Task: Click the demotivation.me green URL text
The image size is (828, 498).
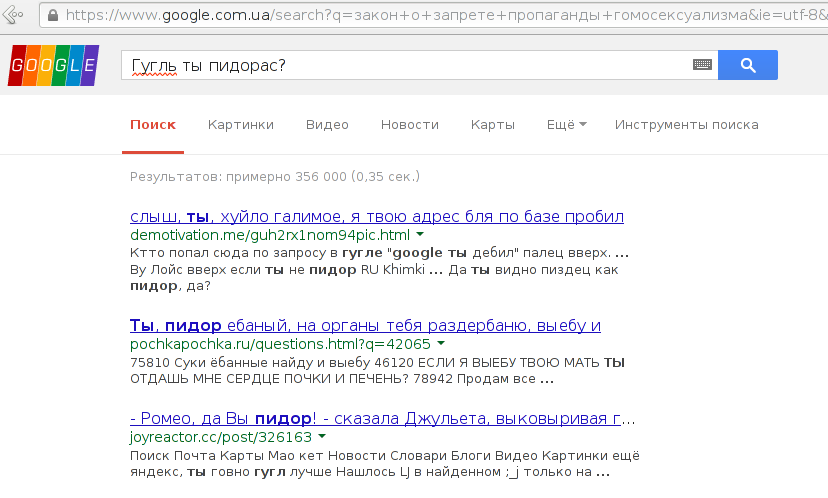Action: point(270,234)
